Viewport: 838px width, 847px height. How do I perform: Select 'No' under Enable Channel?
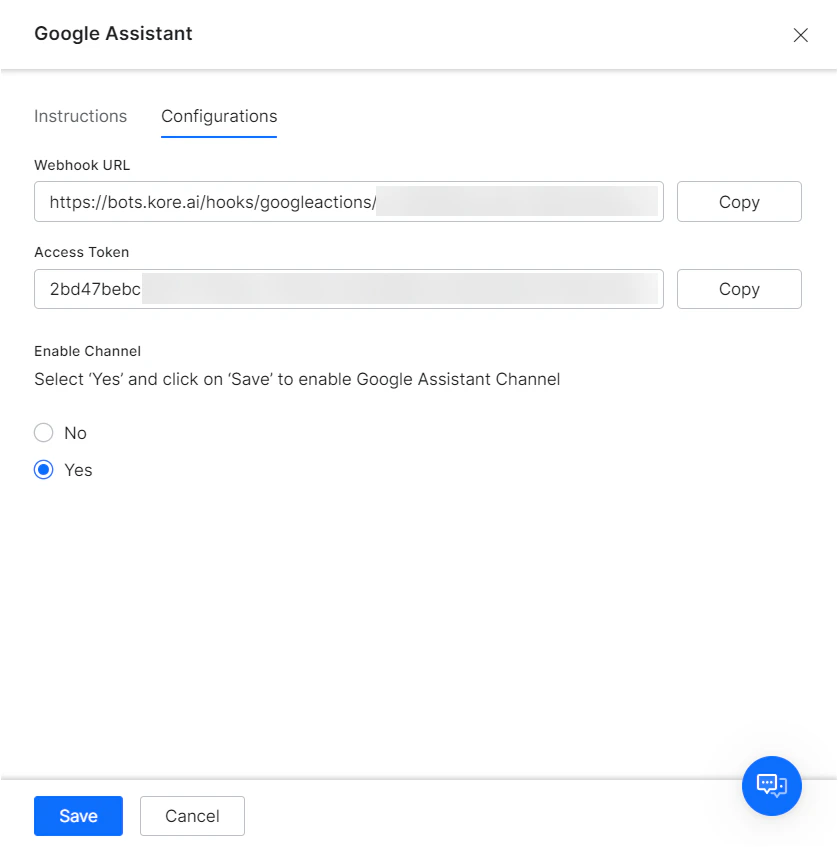(43, 433)
